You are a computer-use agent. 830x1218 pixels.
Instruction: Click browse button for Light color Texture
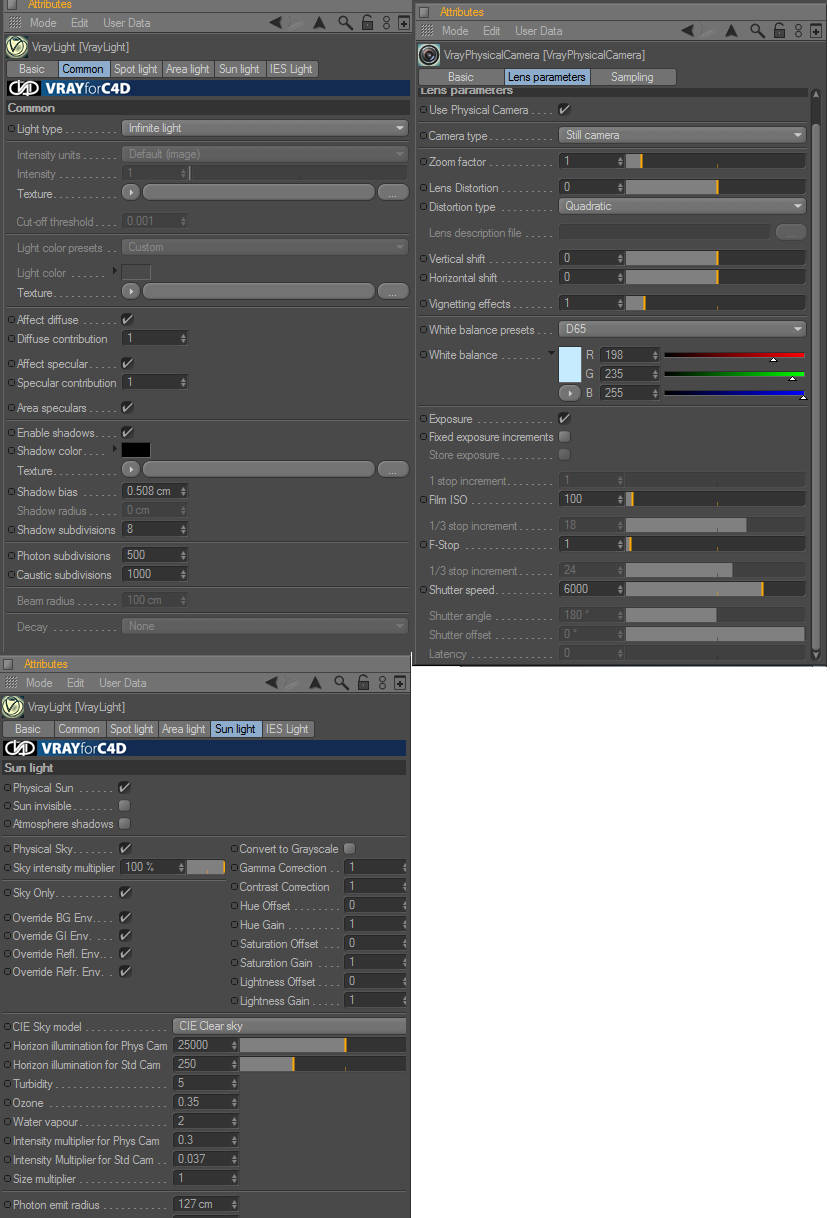[393, 291]
